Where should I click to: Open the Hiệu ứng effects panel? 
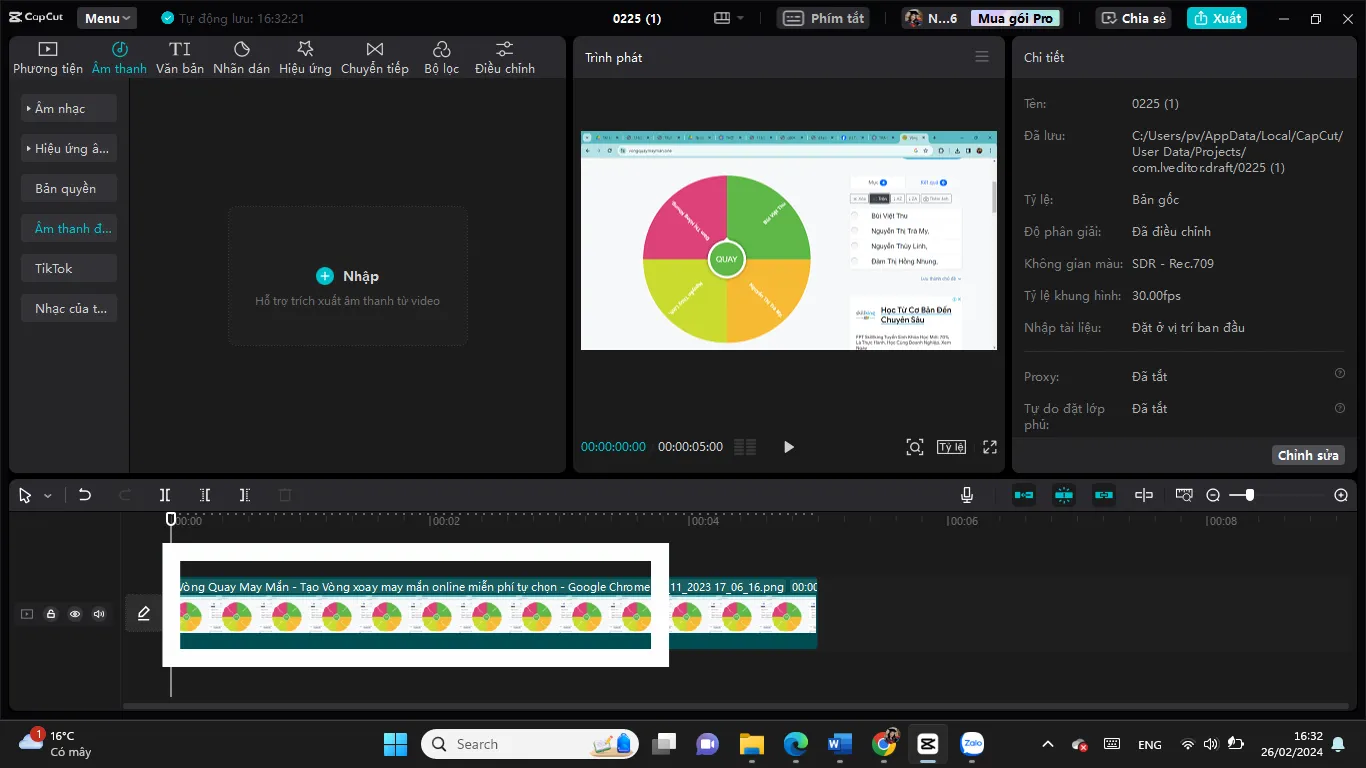(x=305, y=57)
